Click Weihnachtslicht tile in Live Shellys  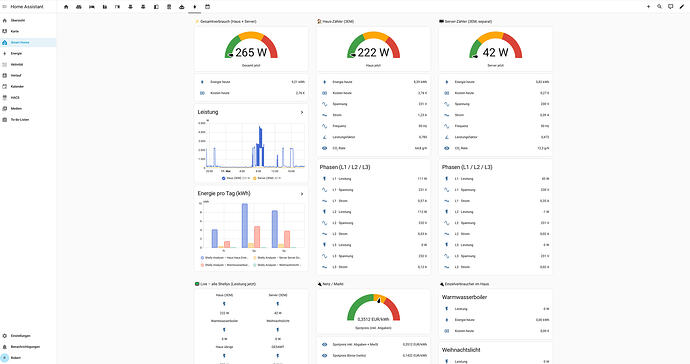278,330
